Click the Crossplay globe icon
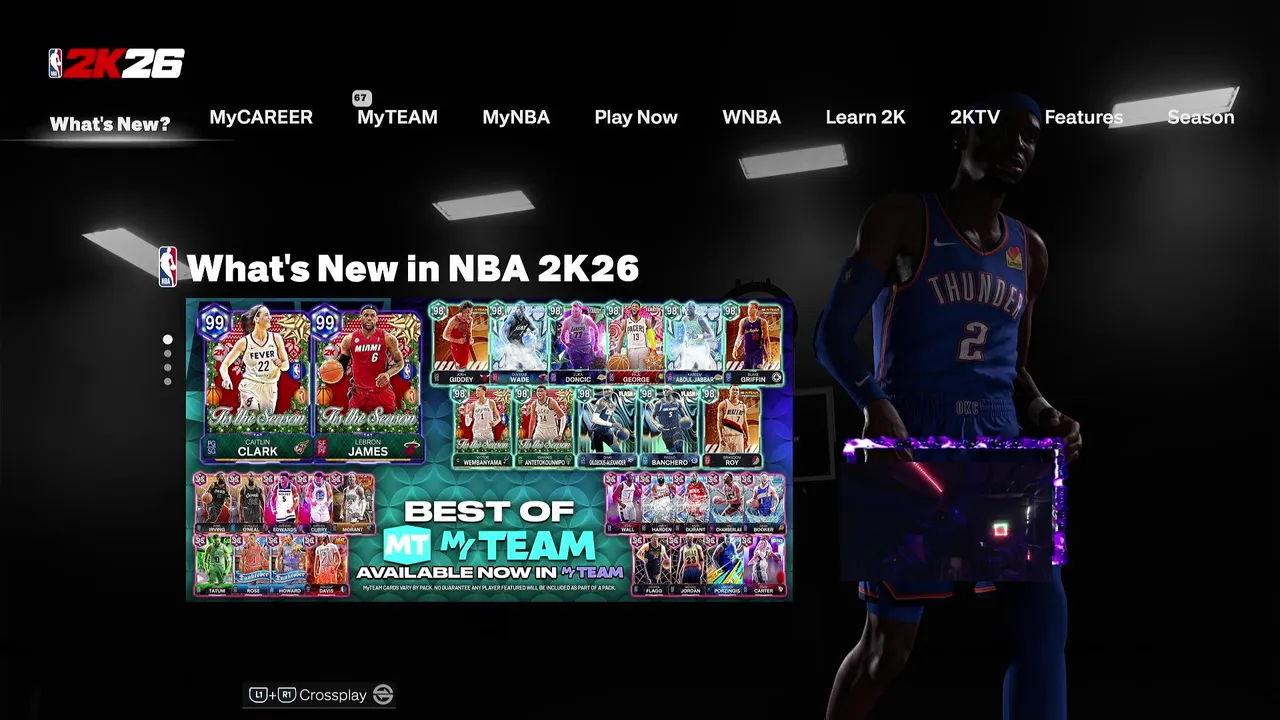 coord(383,694)
